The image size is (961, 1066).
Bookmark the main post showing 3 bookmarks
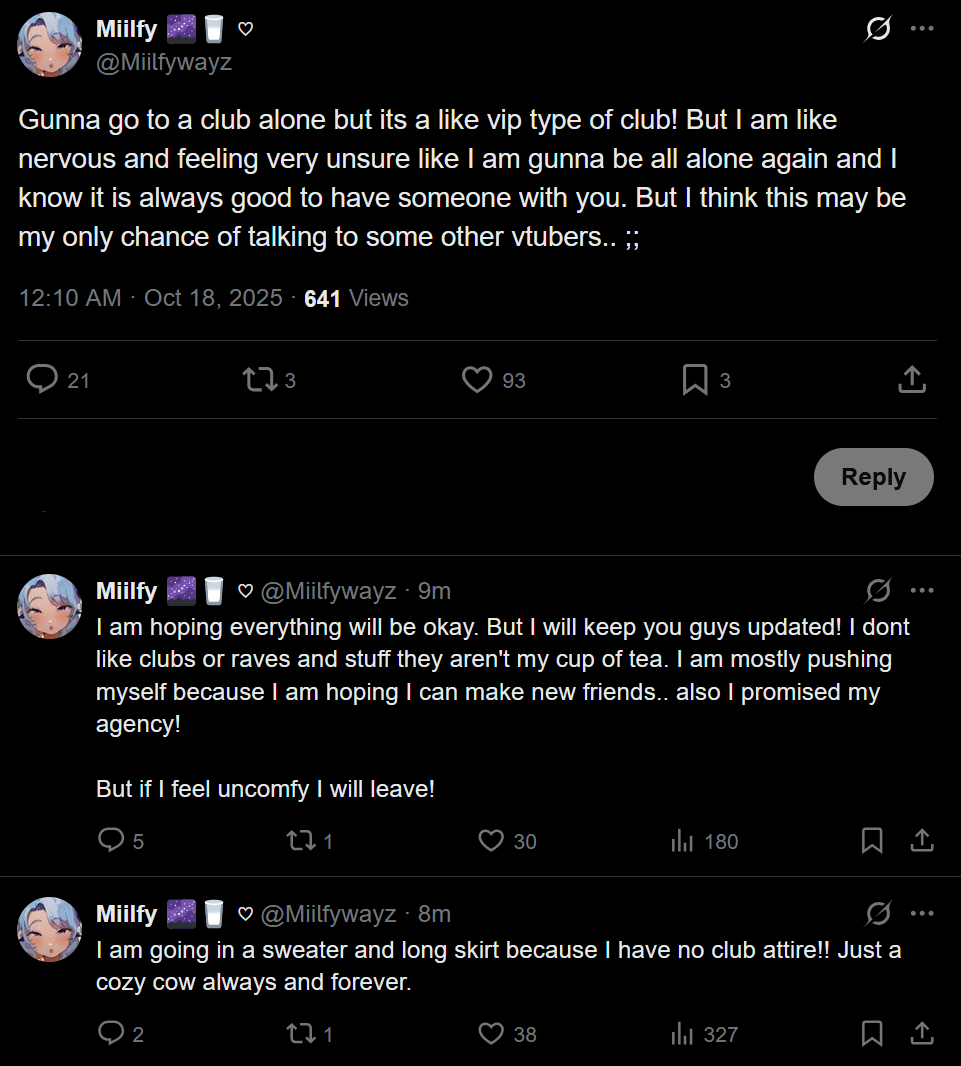click(695, 379)
